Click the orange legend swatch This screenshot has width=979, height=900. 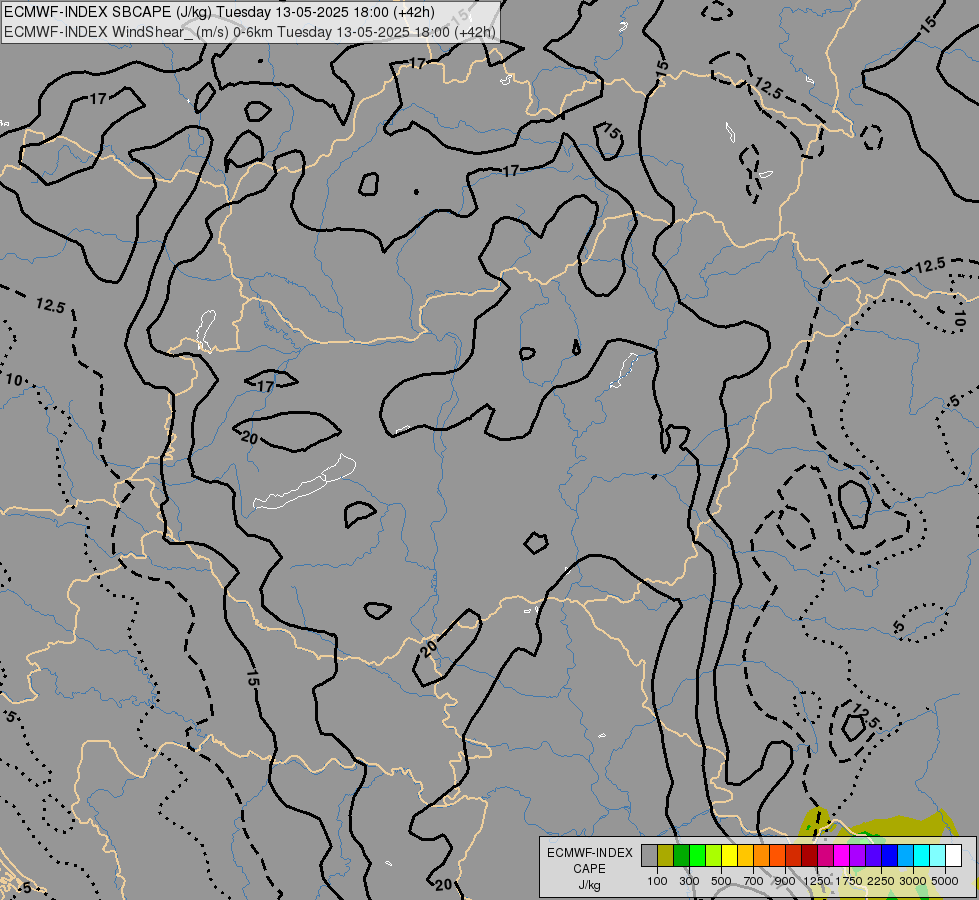point(761,855)
